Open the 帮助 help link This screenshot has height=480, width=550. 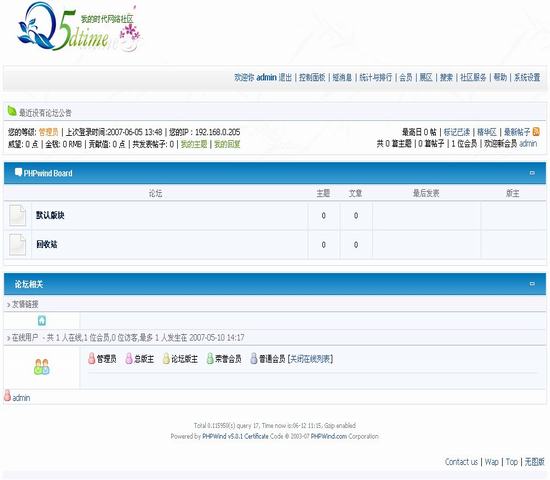coord(500,77)
